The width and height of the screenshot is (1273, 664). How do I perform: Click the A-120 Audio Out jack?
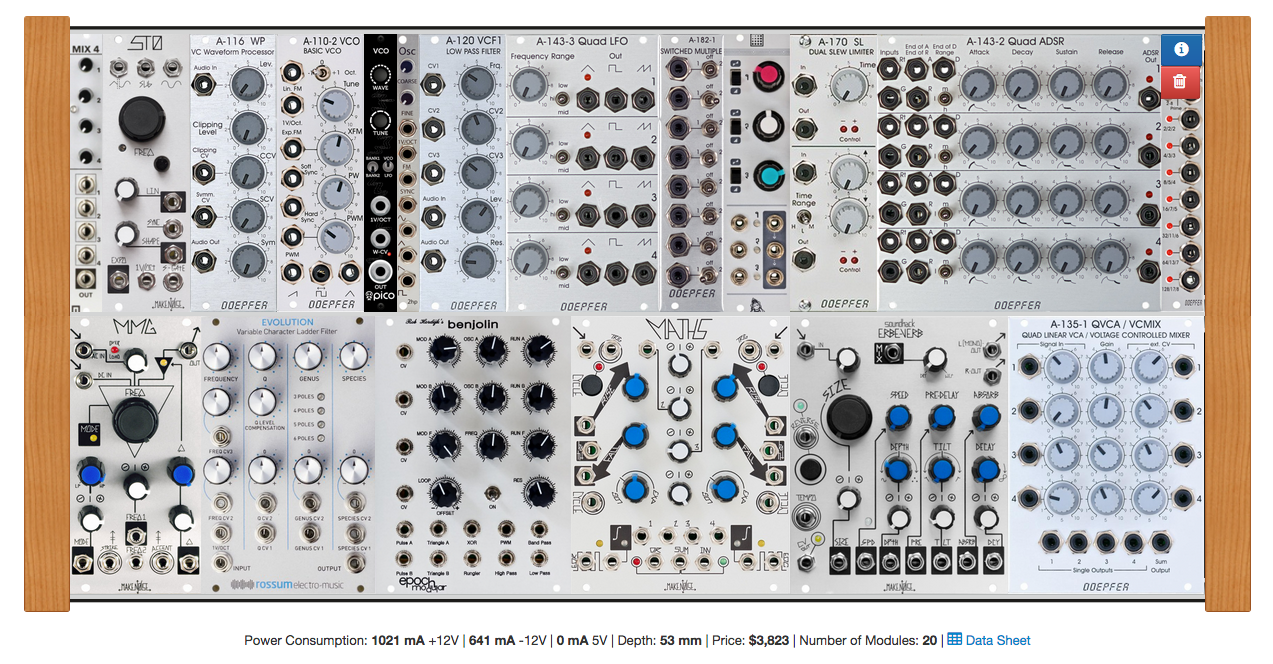(x=433, y=259)
